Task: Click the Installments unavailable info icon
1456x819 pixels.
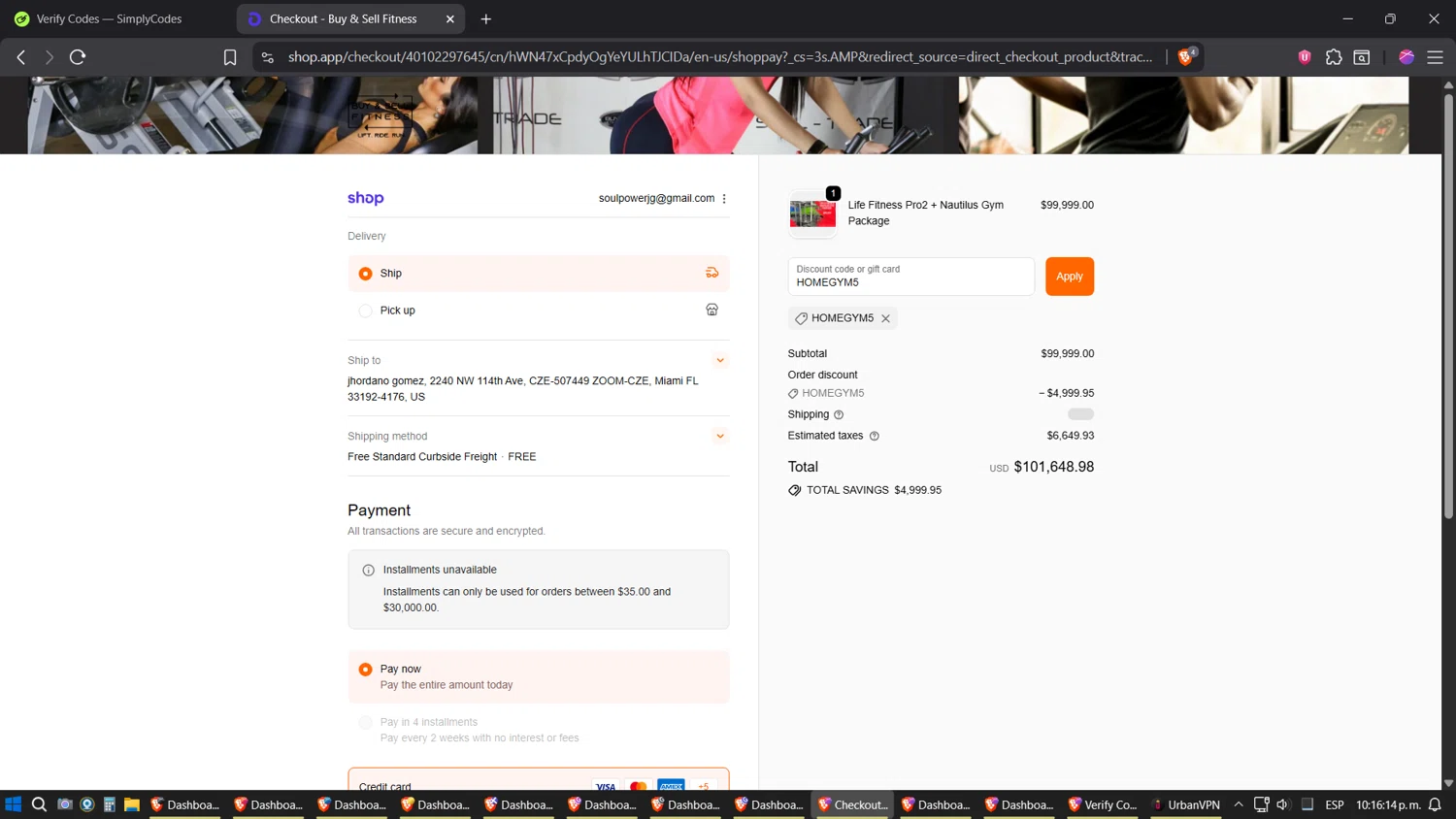Action: (368, 571)
